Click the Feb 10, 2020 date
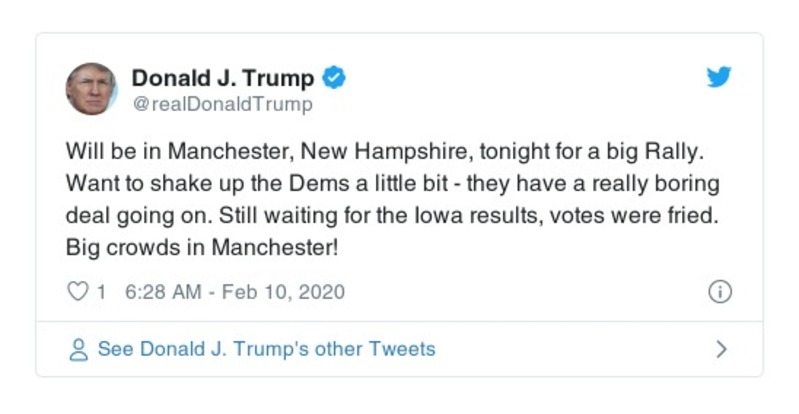This screenshot has height=414, width=799. click(283, 292)
